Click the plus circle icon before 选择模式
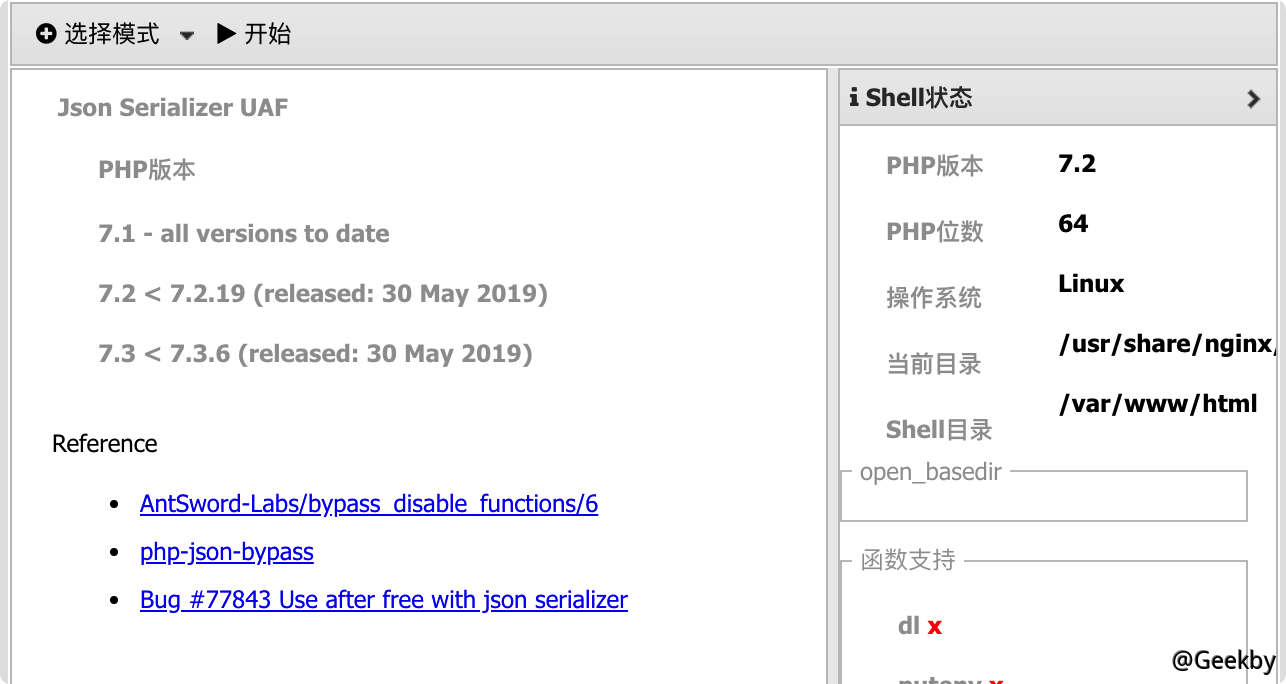The image size is (1286, 684). coord(46,32)
